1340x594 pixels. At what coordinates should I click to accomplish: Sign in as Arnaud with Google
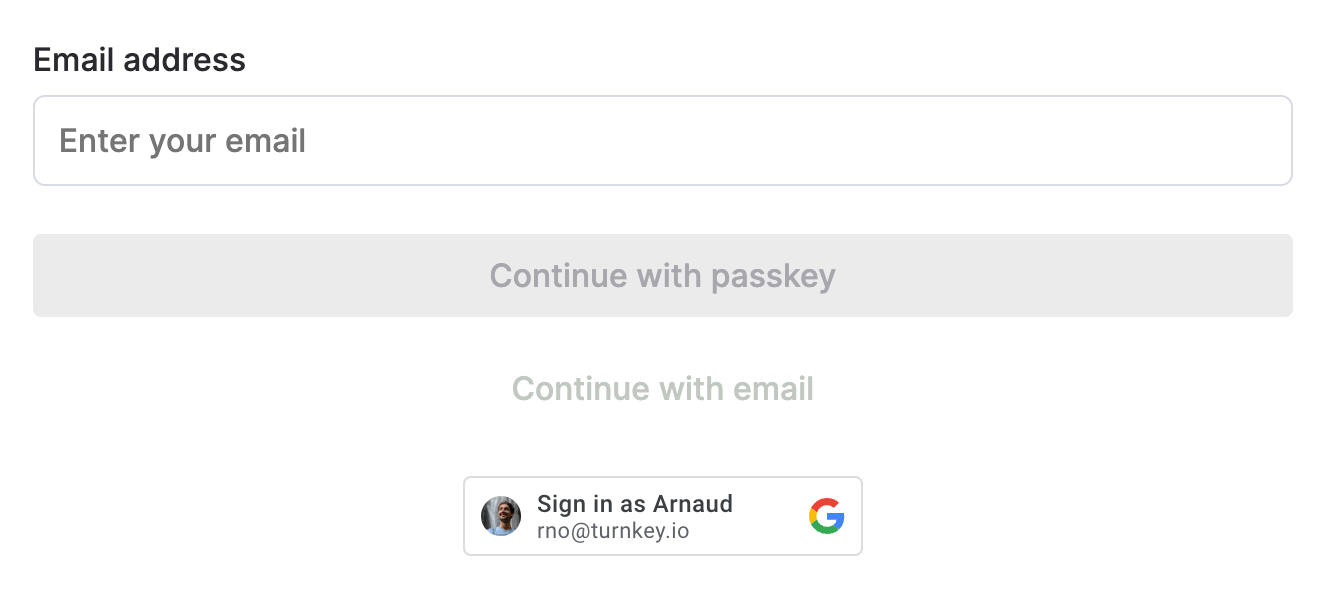pyautogui.click(x=663, y=516)
